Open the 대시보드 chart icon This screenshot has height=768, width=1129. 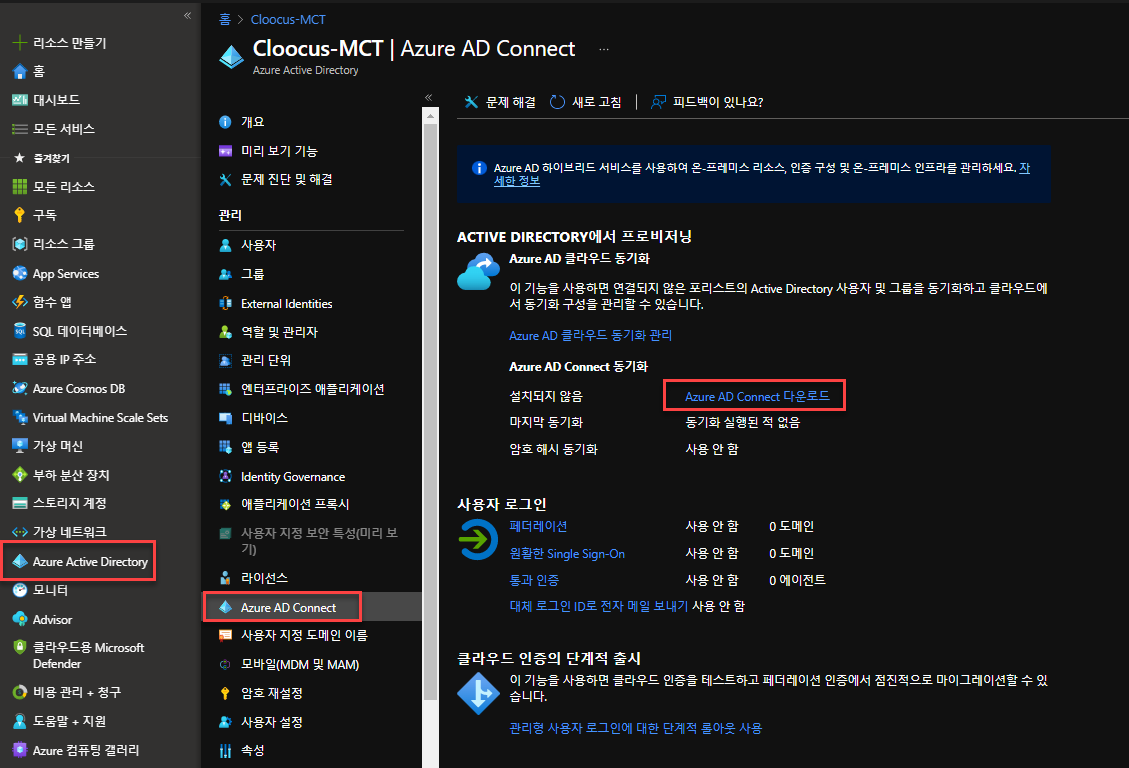[19, 100]
